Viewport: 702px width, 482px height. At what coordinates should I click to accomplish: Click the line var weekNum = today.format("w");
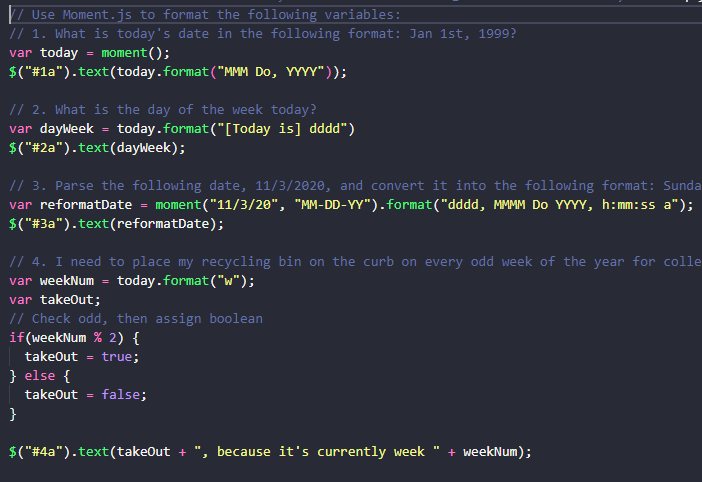(x=132, y=281)
